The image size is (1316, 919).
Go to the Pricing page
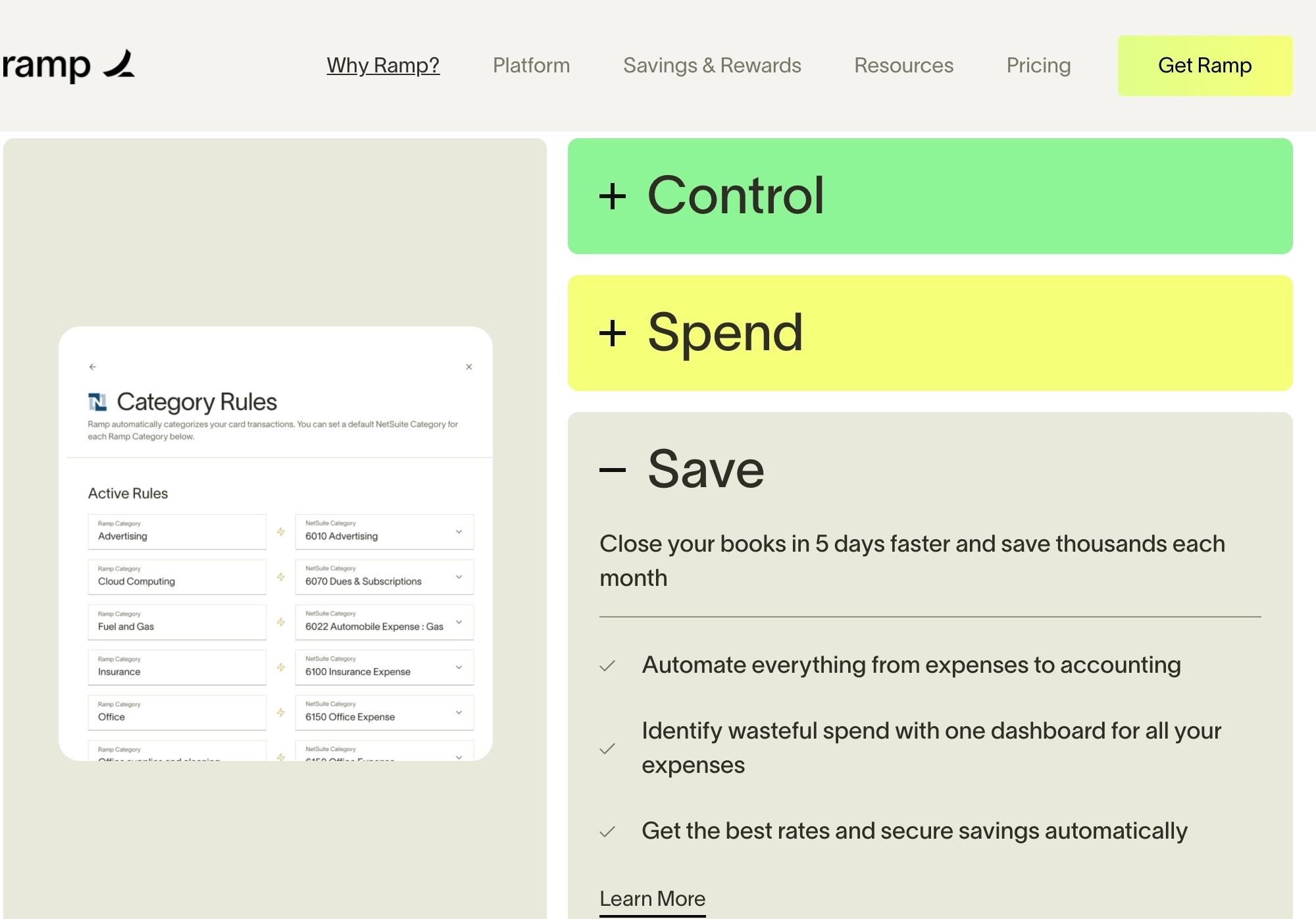pyautogui.click(x=1038, y=65)
